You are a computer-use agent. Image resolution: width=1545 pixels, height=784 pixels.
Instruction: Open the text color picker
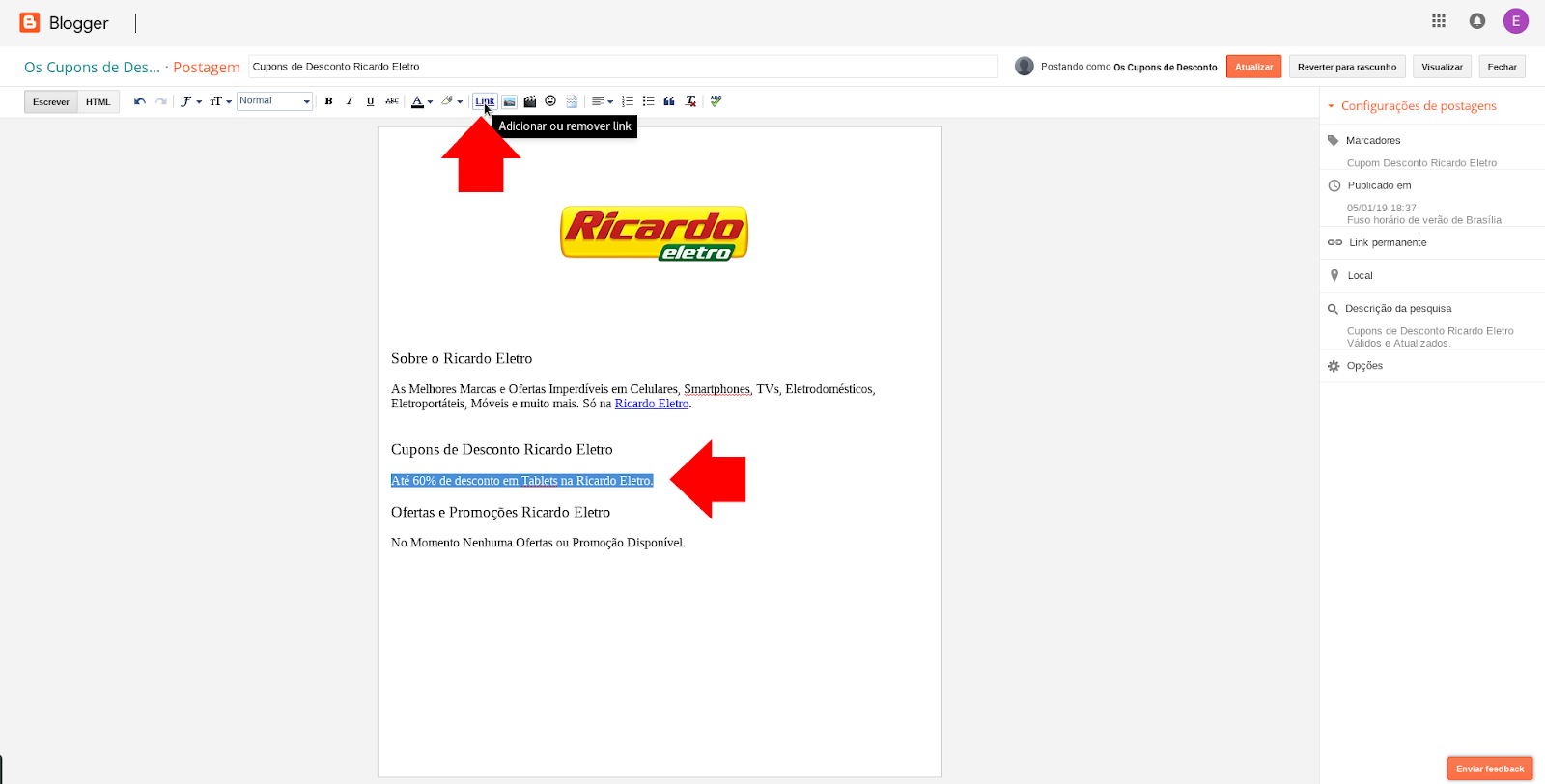click(x=422, y=101)
